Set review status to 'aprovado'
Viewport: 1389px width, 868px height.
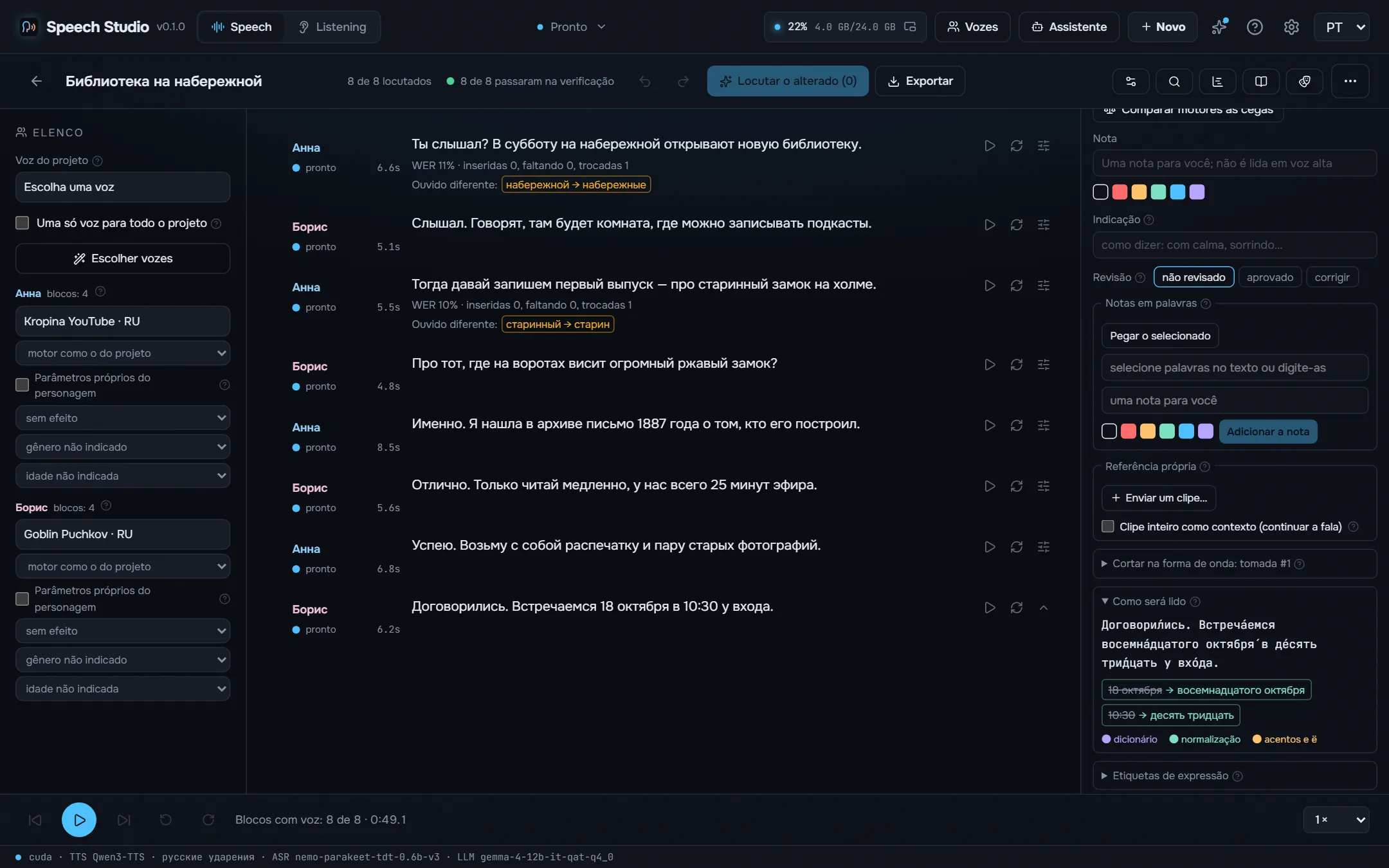(1269, 277)
